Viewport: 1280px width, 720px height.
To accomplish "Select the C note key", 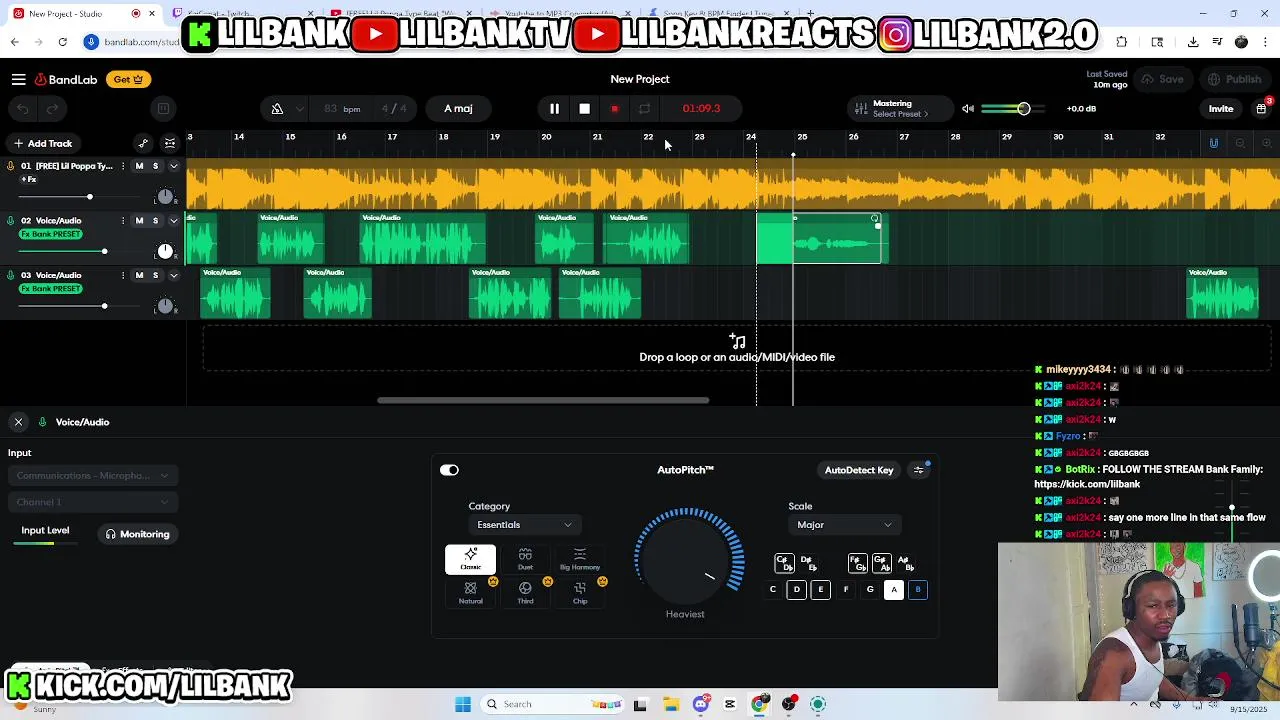I will point(773,590).
